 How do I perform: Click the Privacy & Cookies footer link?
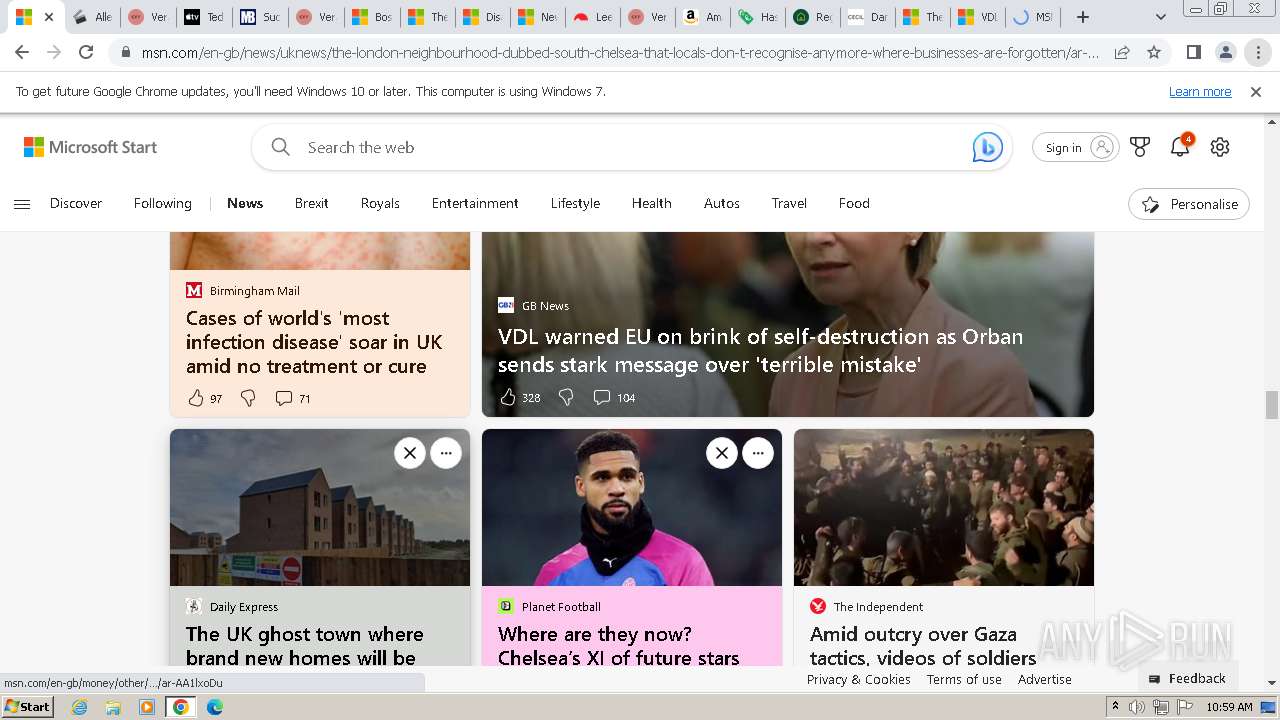coord(858,679)
